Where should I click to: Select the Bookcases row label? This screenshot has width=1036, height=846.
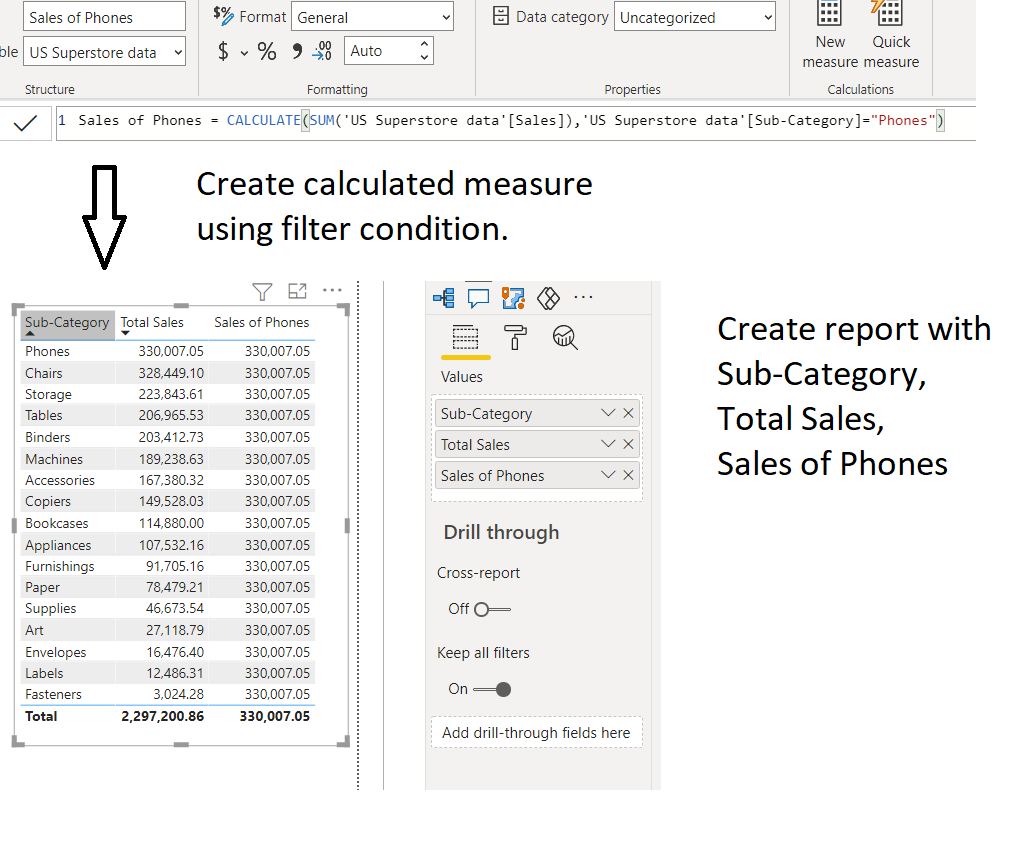57,523
